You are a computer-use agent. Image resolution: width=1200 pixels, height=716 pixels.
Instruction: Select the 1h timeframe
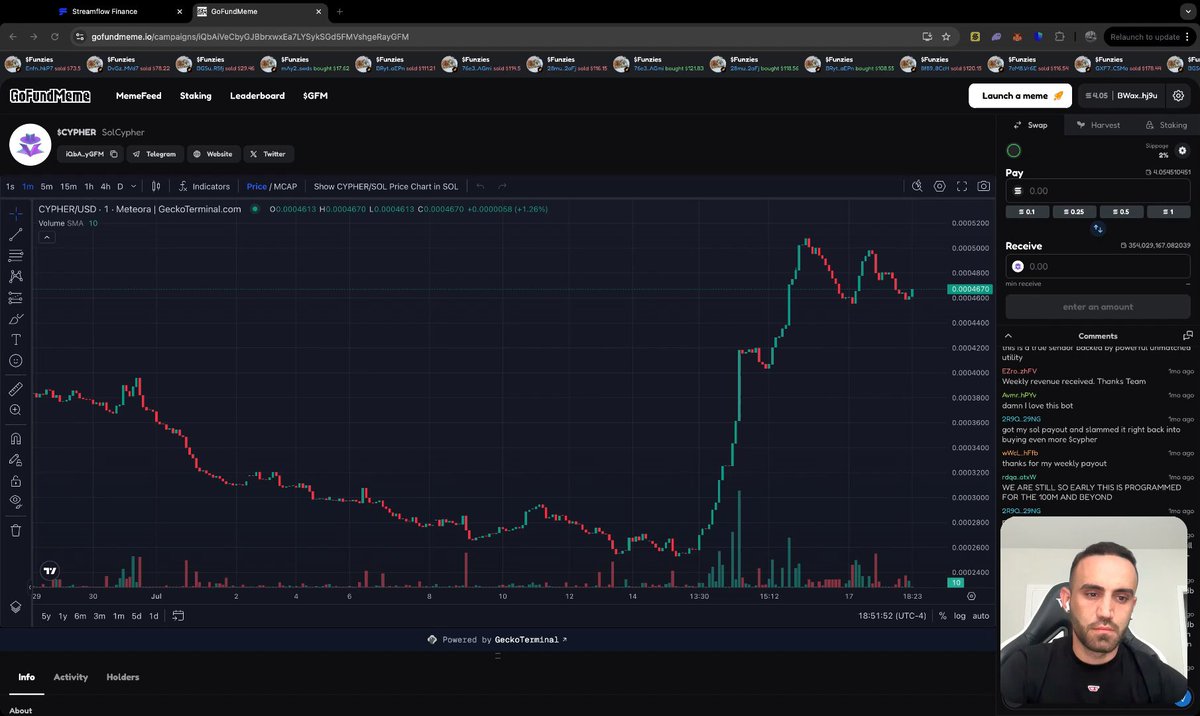89,186
